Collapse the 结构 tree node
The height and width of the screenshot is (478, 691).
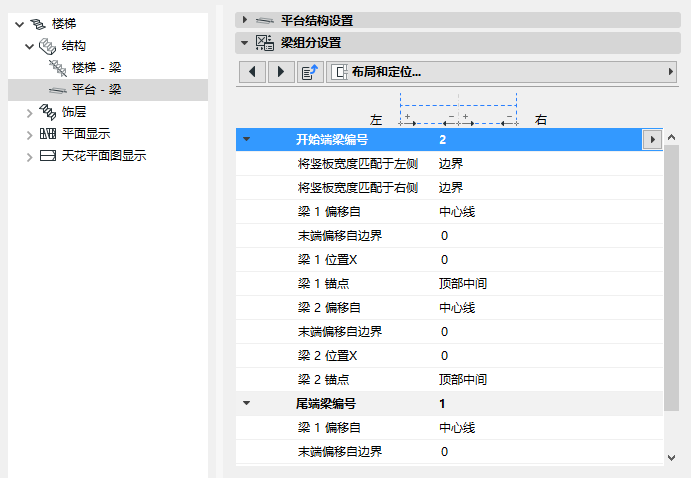30,46
